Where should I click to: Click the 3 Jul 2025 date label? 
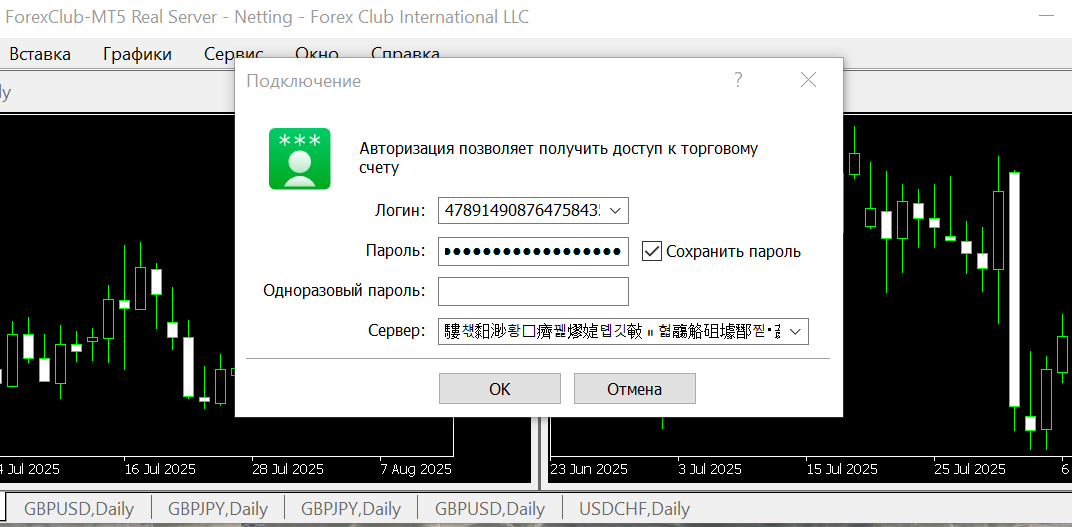coord(710,470)
